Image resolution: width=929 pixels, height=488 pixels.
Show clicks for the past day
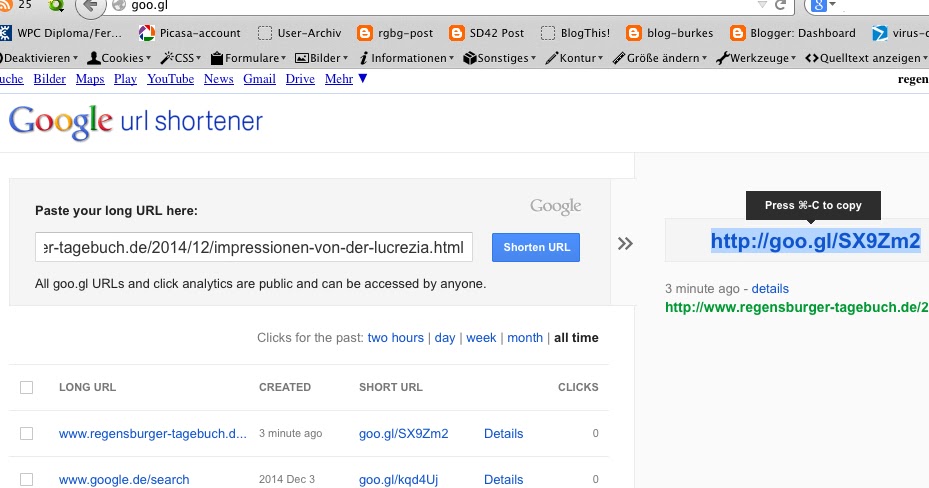coord(445,338)
